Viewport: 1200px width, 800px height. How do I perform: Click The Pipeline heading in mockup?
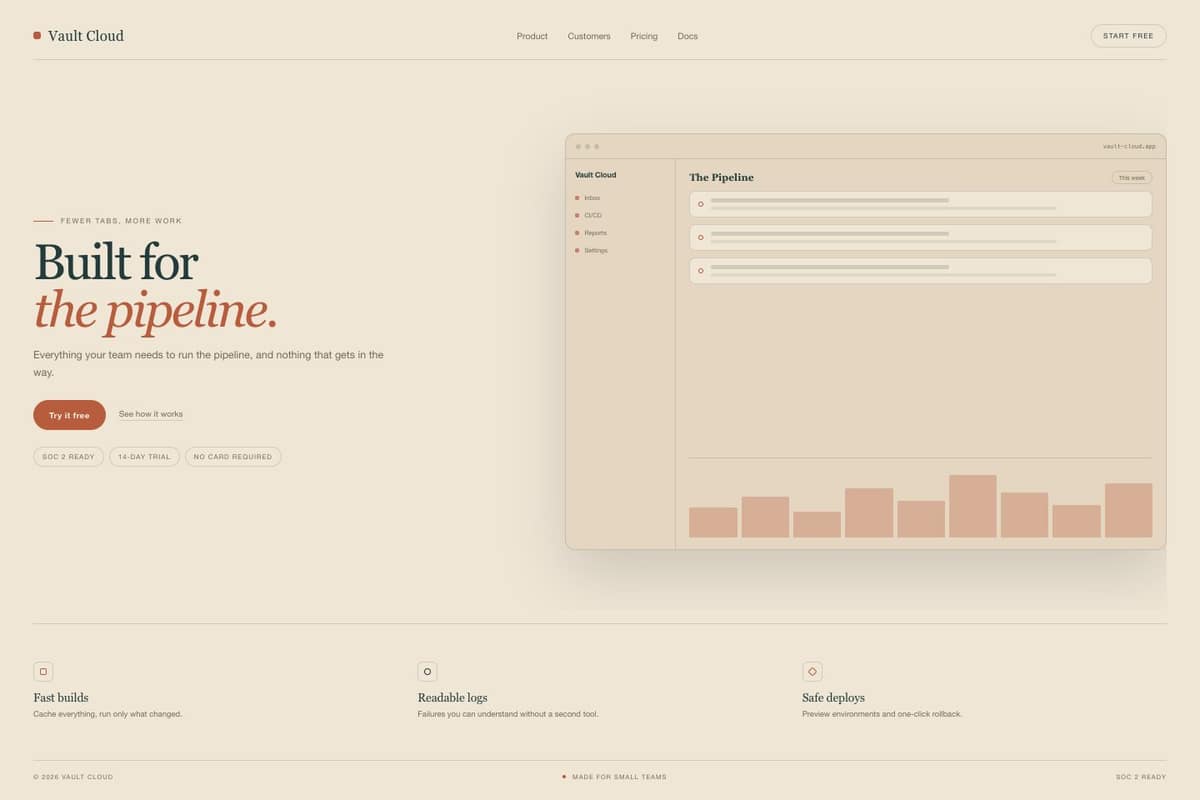tap(721, 177)
